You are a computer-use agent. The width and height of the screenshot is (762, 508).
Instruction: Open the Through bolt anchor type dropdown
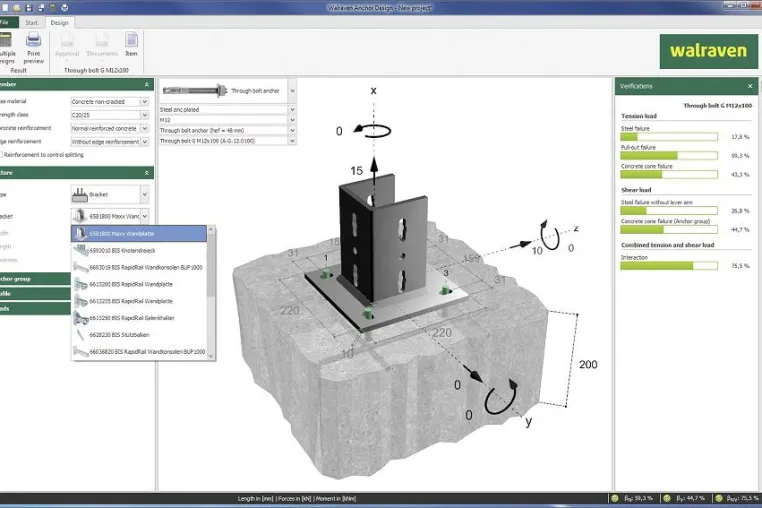click(x=228, y=91)
